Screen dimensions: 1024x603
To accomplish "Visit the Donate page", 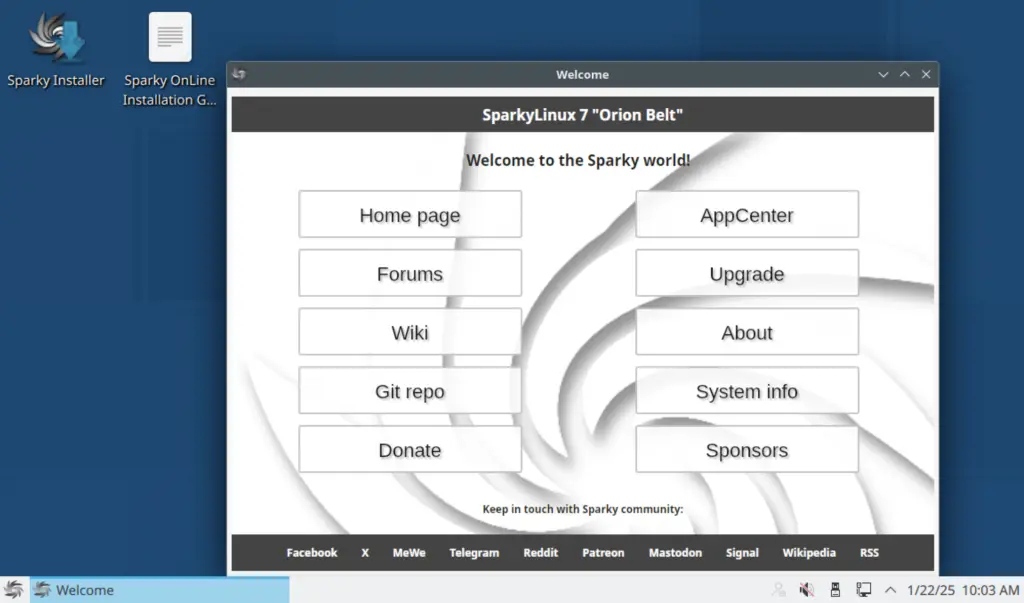I will coord(409,449).
